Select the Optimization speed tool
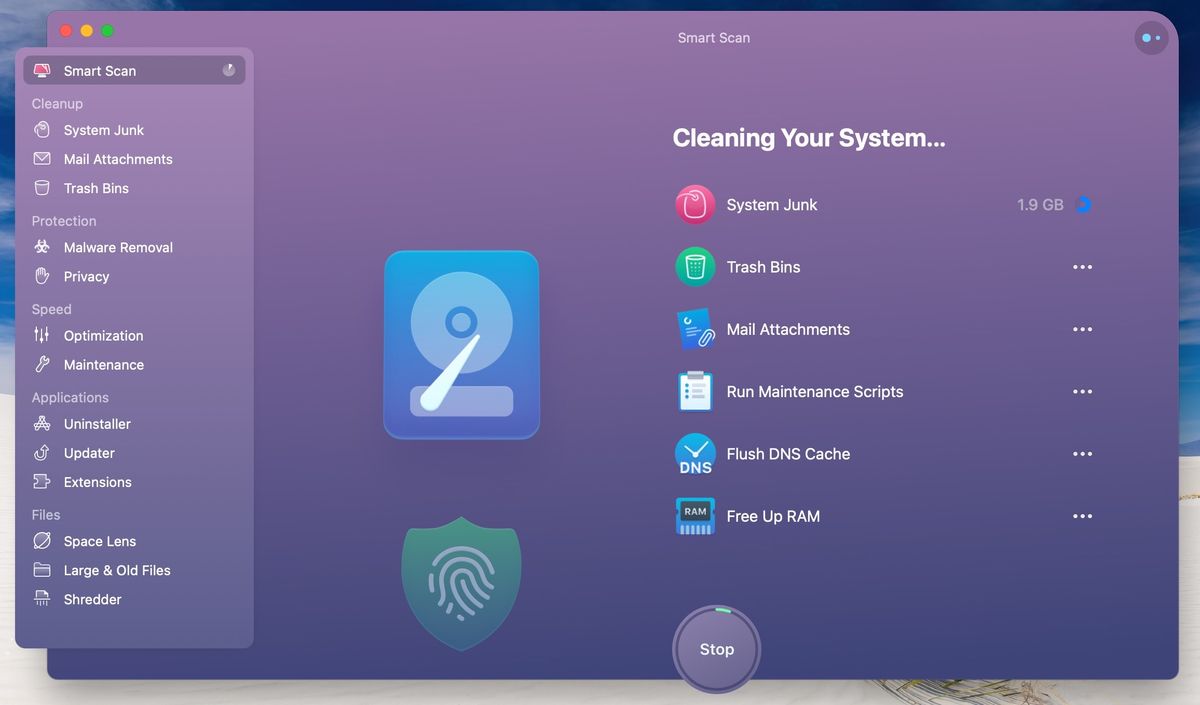Viewport: 1200px width, 705px height. coord(103,335)
